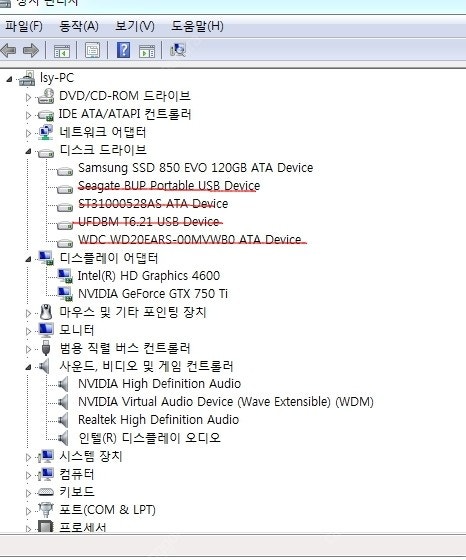Open the 동작(A) menu

point(79,26)
